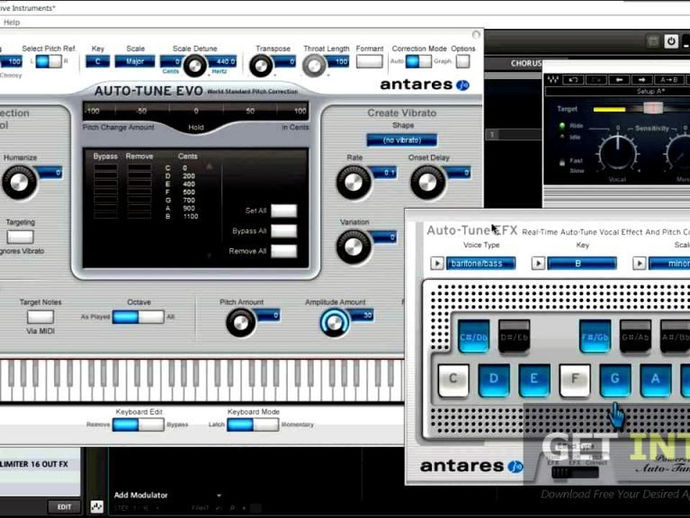
Task: Toggle Target Notes Via MIDI button
Action: 40,316
